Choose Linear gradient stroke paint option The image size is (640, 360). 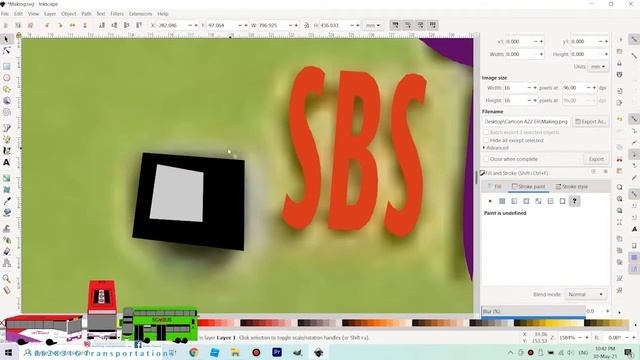(x=514, y=201)
